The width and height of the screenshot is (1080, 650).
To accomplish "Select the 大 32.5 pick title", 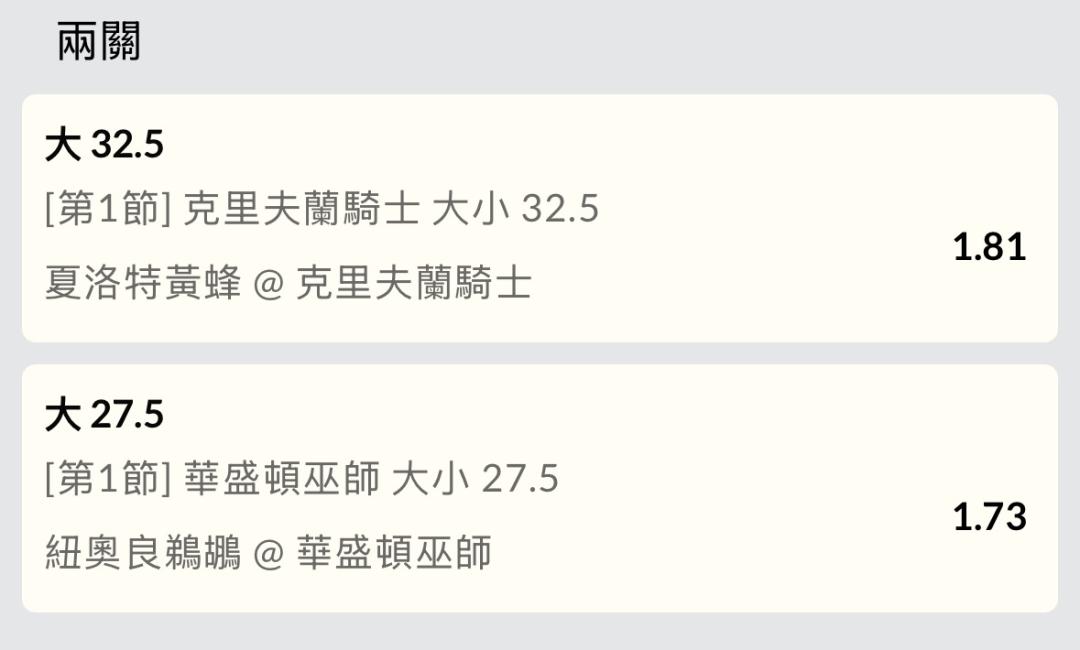I will (x=104, y=146).
